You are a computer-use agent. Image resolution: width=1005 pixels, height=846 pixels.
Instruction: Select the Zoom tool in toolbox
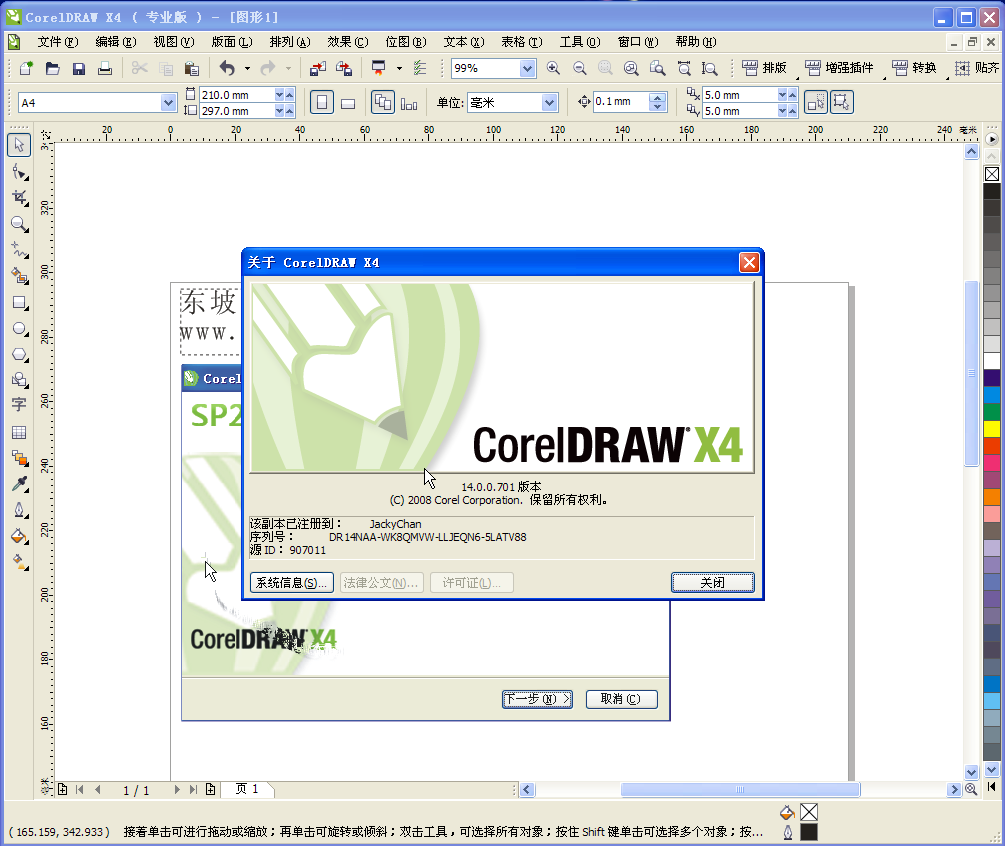point(19,224)
